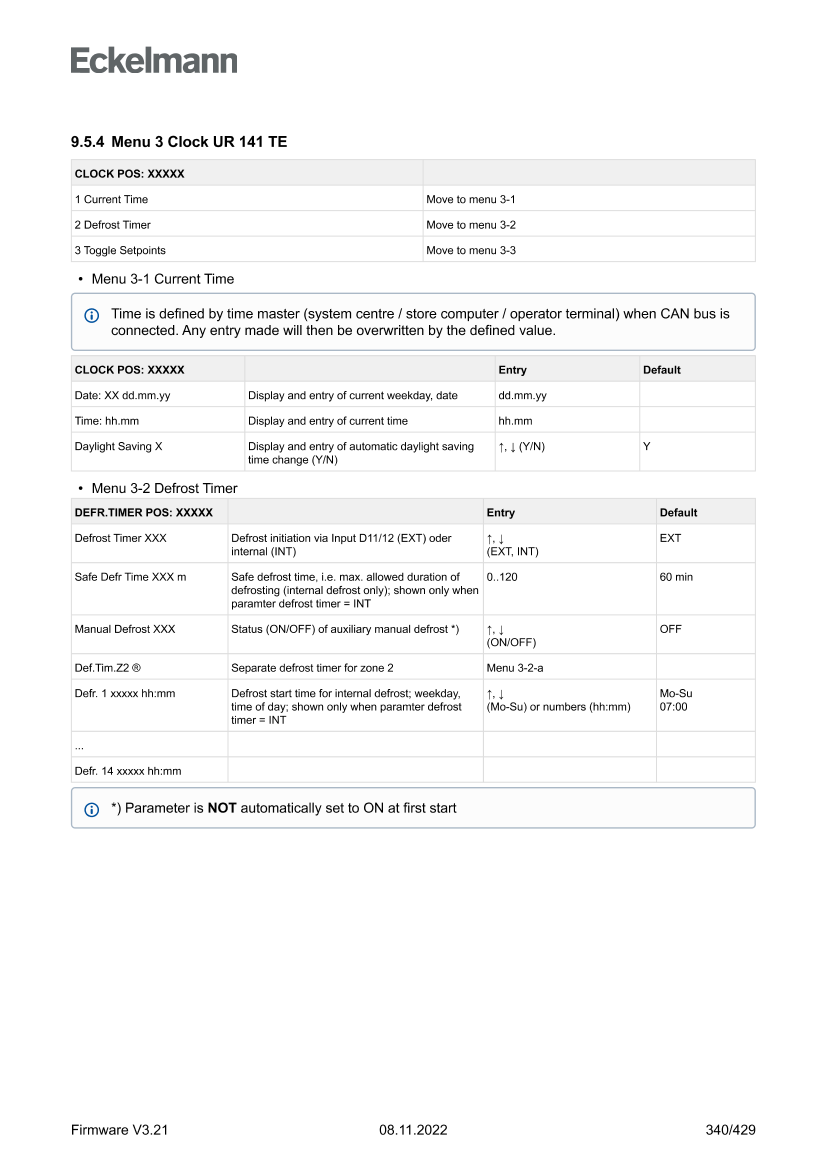Screen dimensions: 827x1169
Task: Click 'Move to menu 3-2' text
Action: 471,225
